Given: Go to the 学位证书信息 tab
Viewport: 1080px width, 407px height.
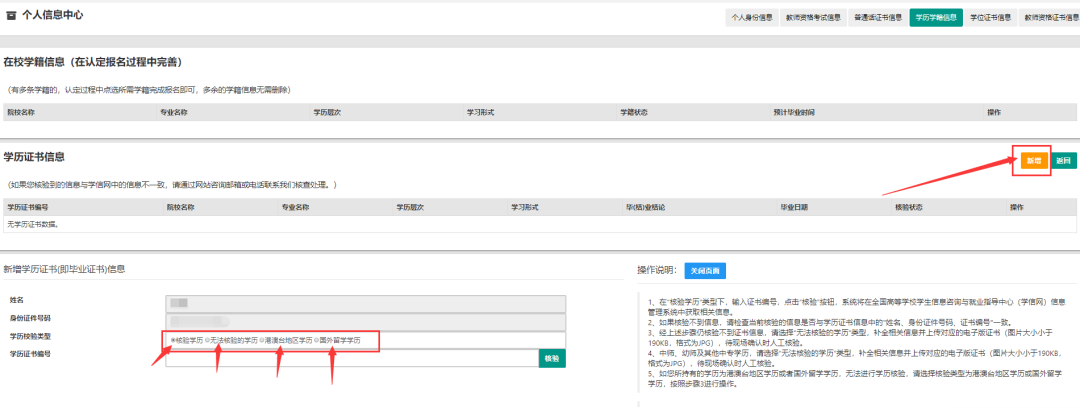Looking at the screenshot, I should coord(990,17).
